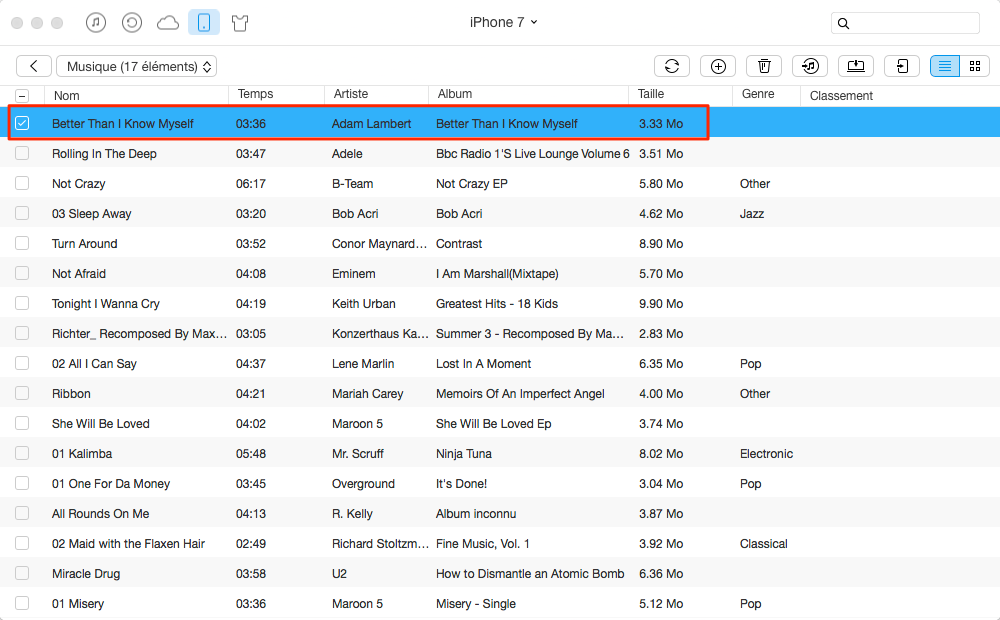Click artist Mariah Carey

(x=367, y=394)
